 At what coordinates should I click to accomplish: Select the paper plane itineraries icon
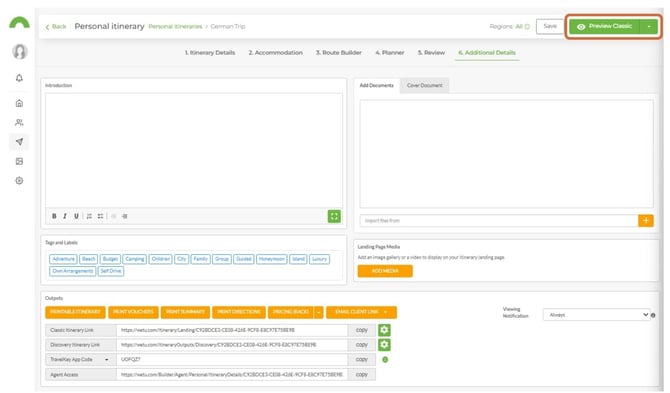click(19, 142)
